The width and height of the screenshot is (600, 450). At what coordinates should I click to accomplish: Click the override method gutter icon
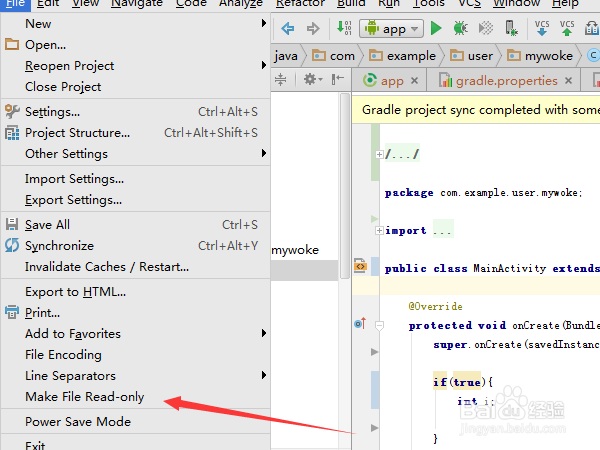click(360, 324)
